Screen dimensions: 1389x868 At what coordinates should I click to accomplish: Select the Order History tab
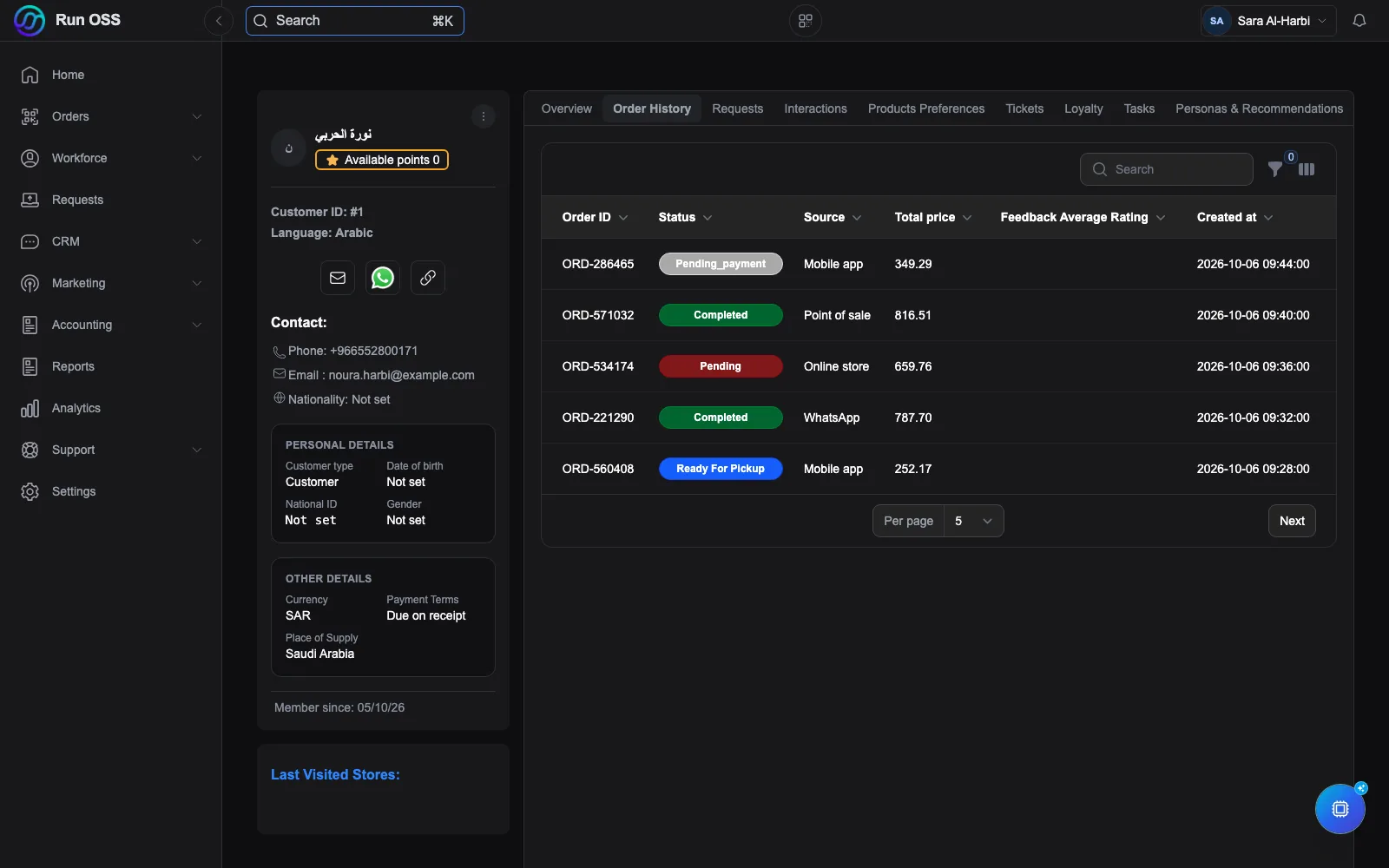pos(652,108)
